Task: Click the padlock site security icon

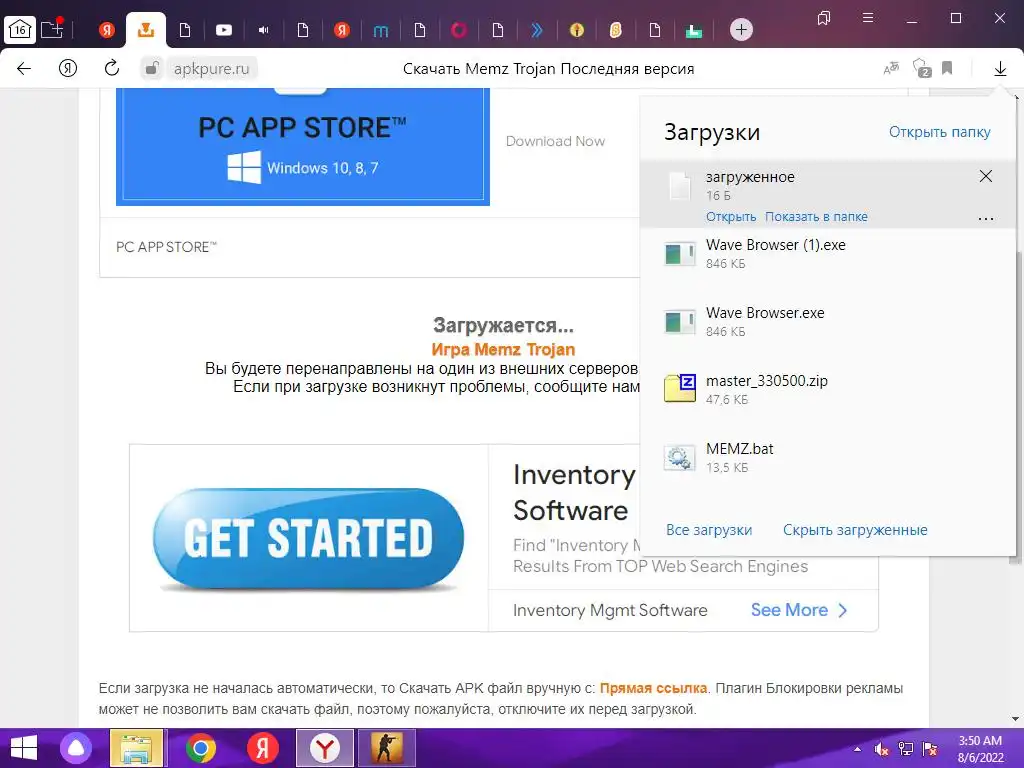Action: point(152,68)
